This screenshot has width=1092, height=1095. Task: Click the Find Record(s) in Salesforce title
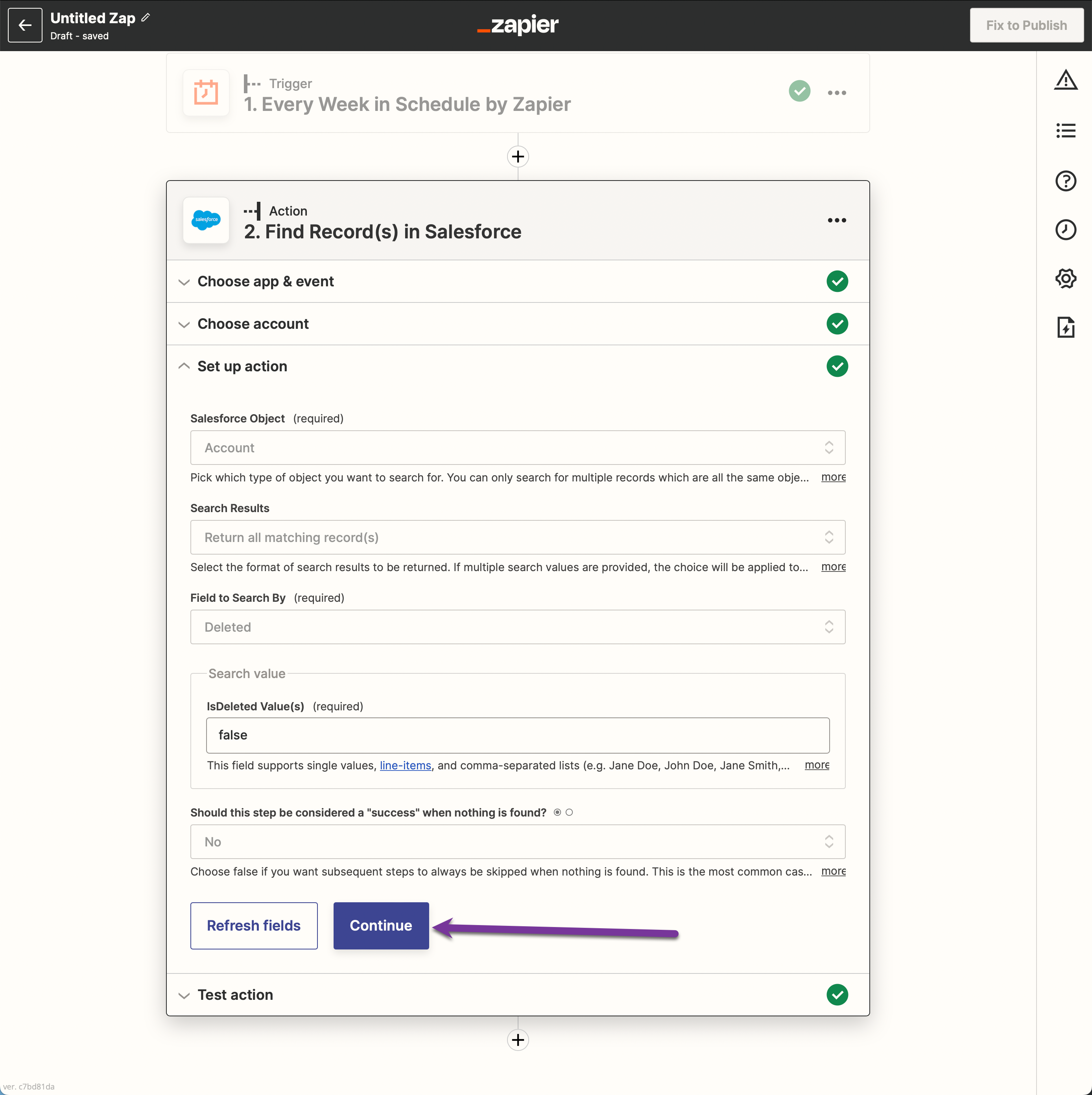(383, 232)
